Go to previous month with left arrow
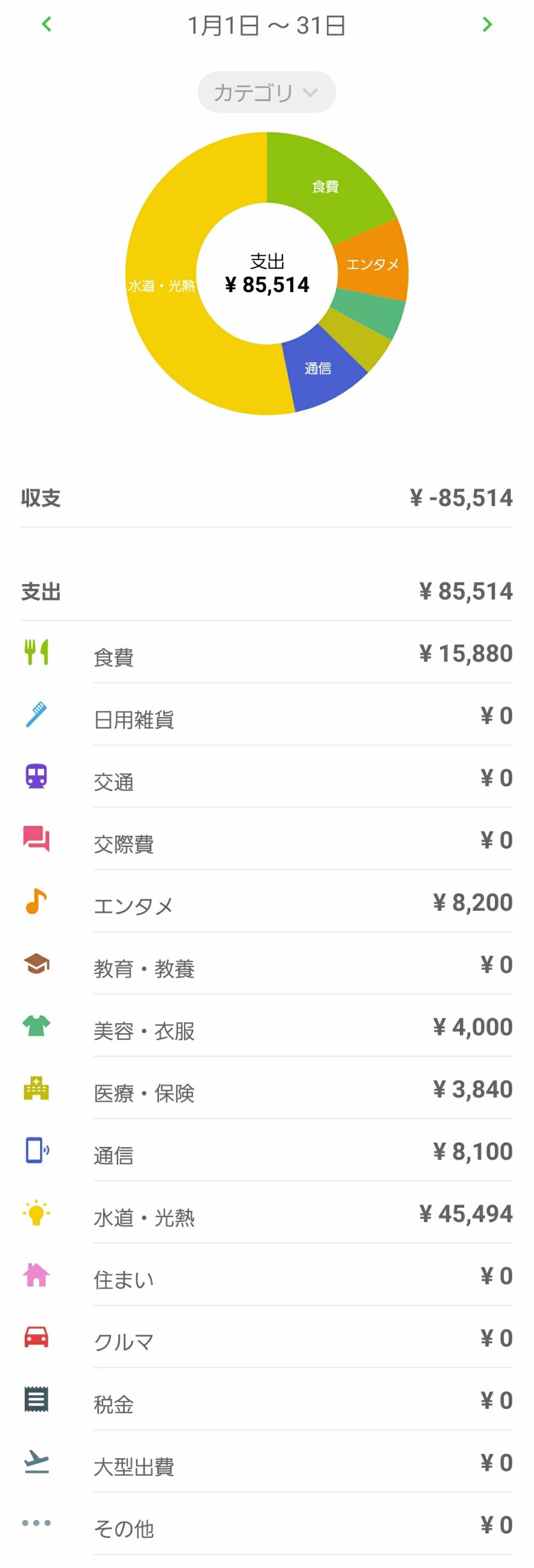The width and height of the screenshot is (534, 1568). pyautogui.click(x=46, y=24)
